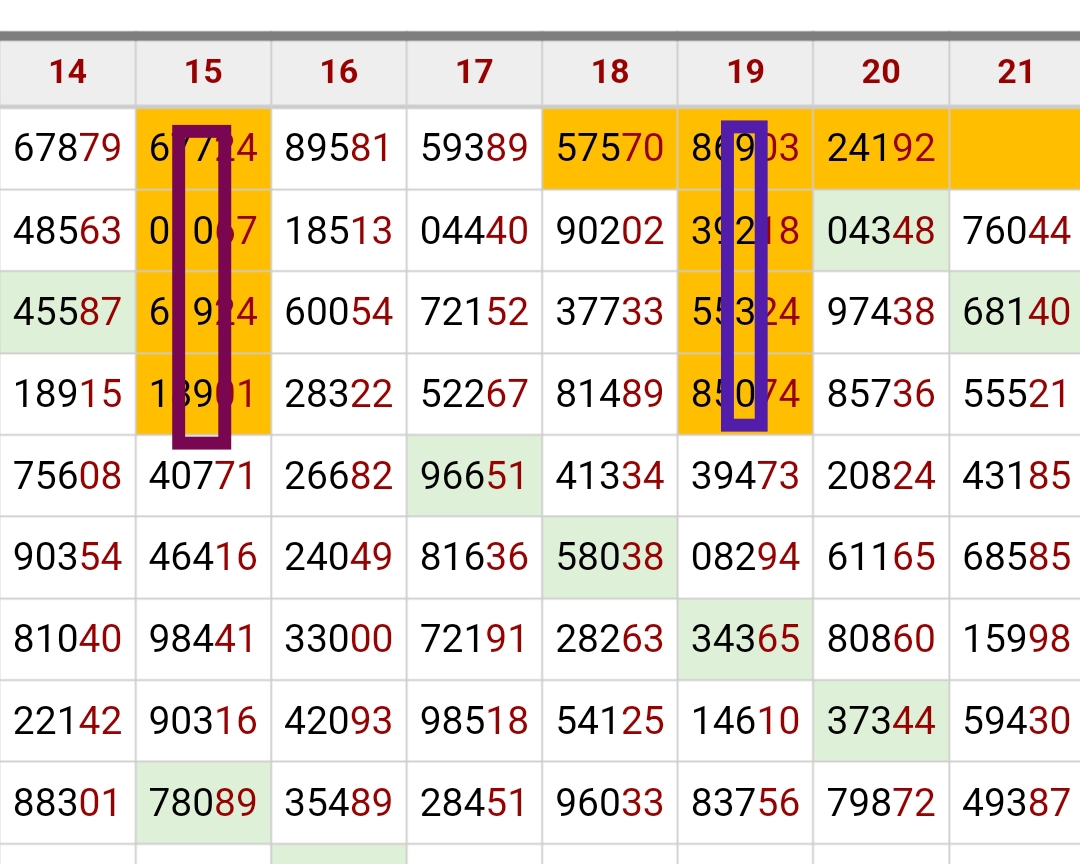This screenshot has width=1080, height=864.
Task: Select column header 15
Action: (203, 72)
